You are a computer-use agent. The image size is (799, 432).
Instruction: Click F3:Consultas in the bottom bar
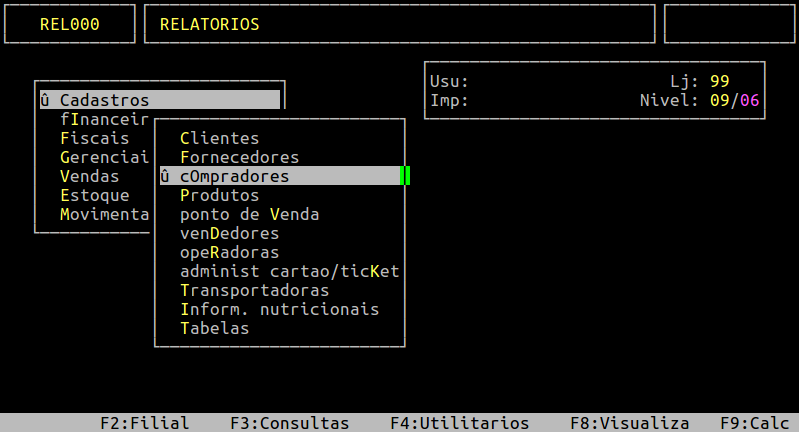[x=289, y=423]
